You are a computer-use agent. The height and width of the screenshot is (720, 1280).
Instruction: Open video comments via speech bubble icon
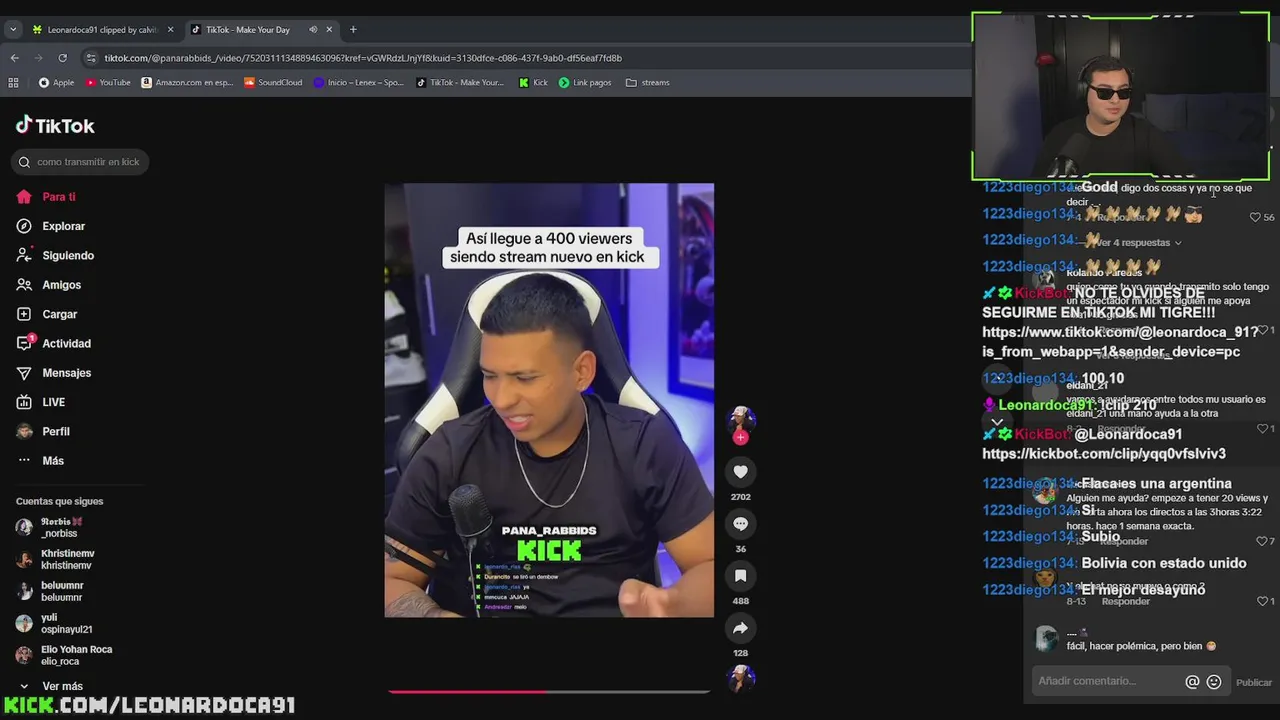[740, 524]
